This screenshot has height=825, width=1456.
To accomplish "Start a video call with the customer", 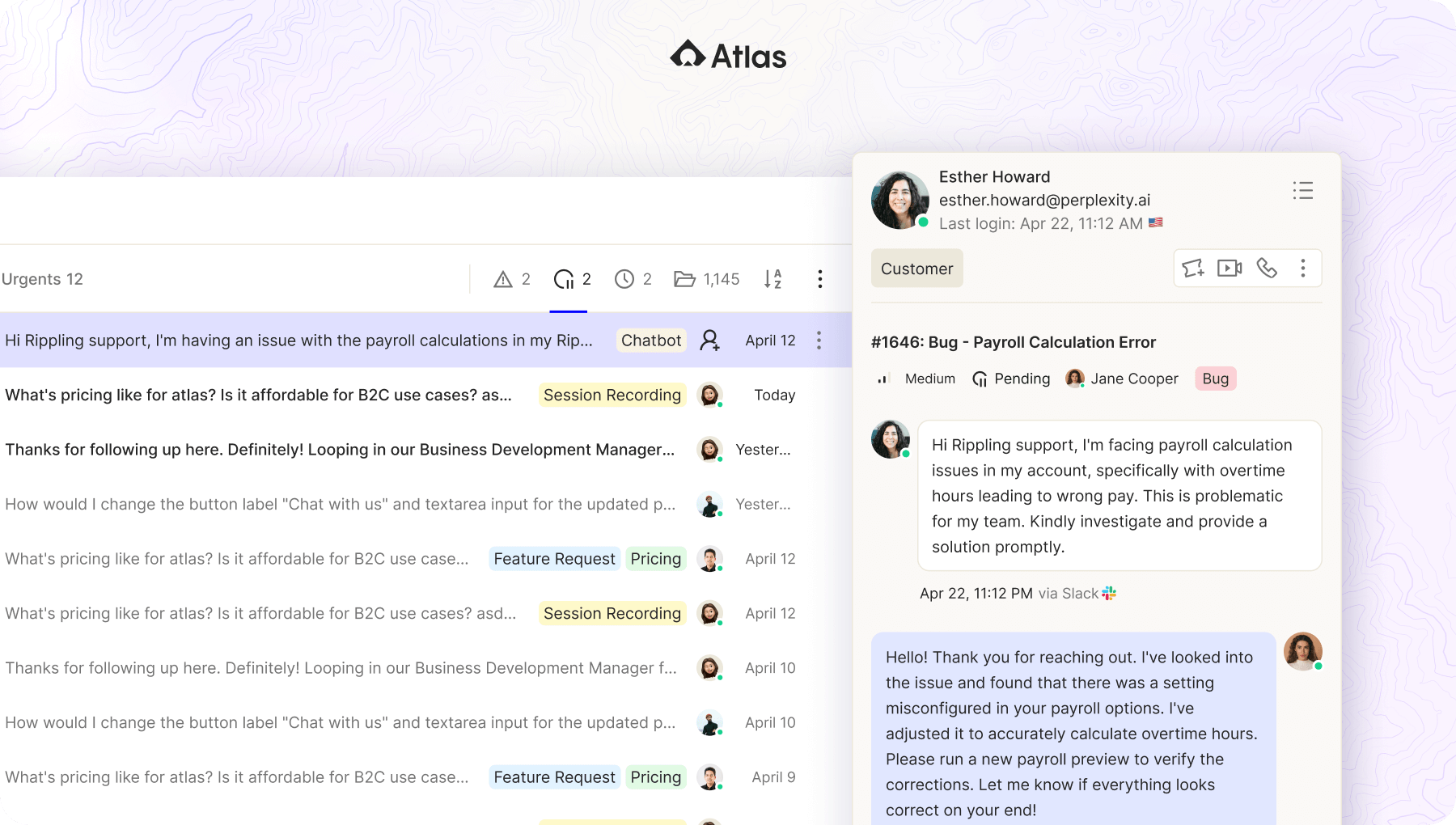I will point(1230,268).
